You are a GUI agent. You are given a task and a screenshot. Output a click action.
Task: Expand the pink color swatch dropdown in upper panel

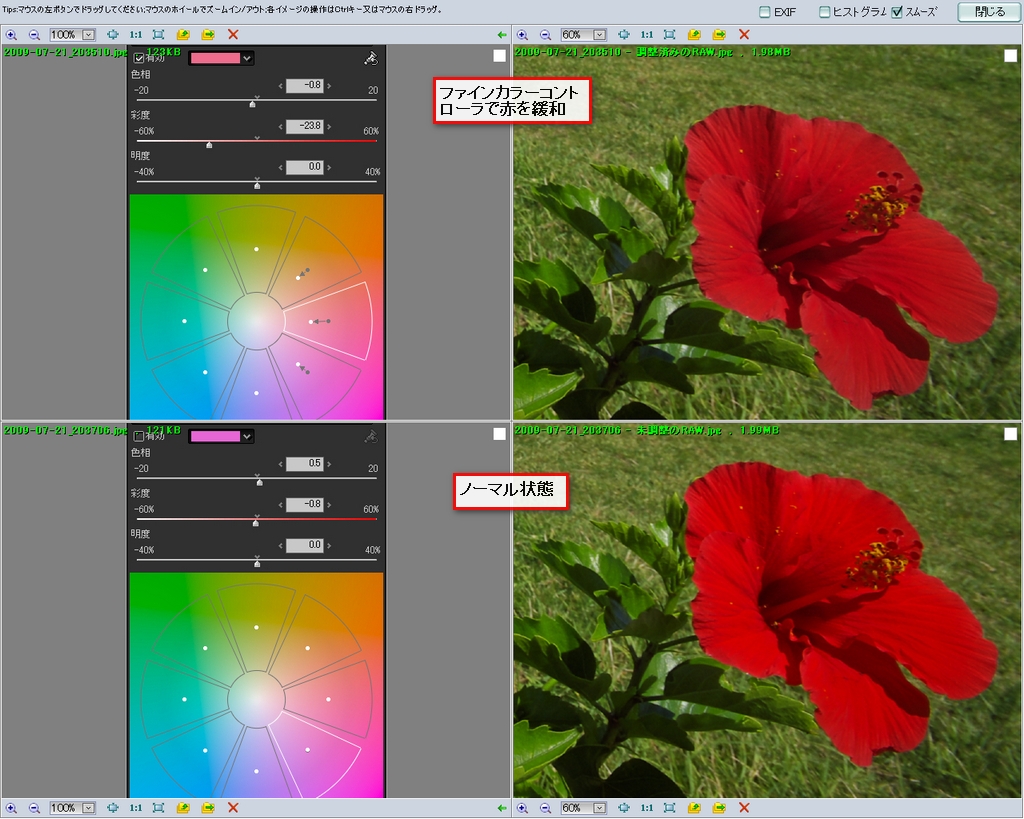(248, 59)
